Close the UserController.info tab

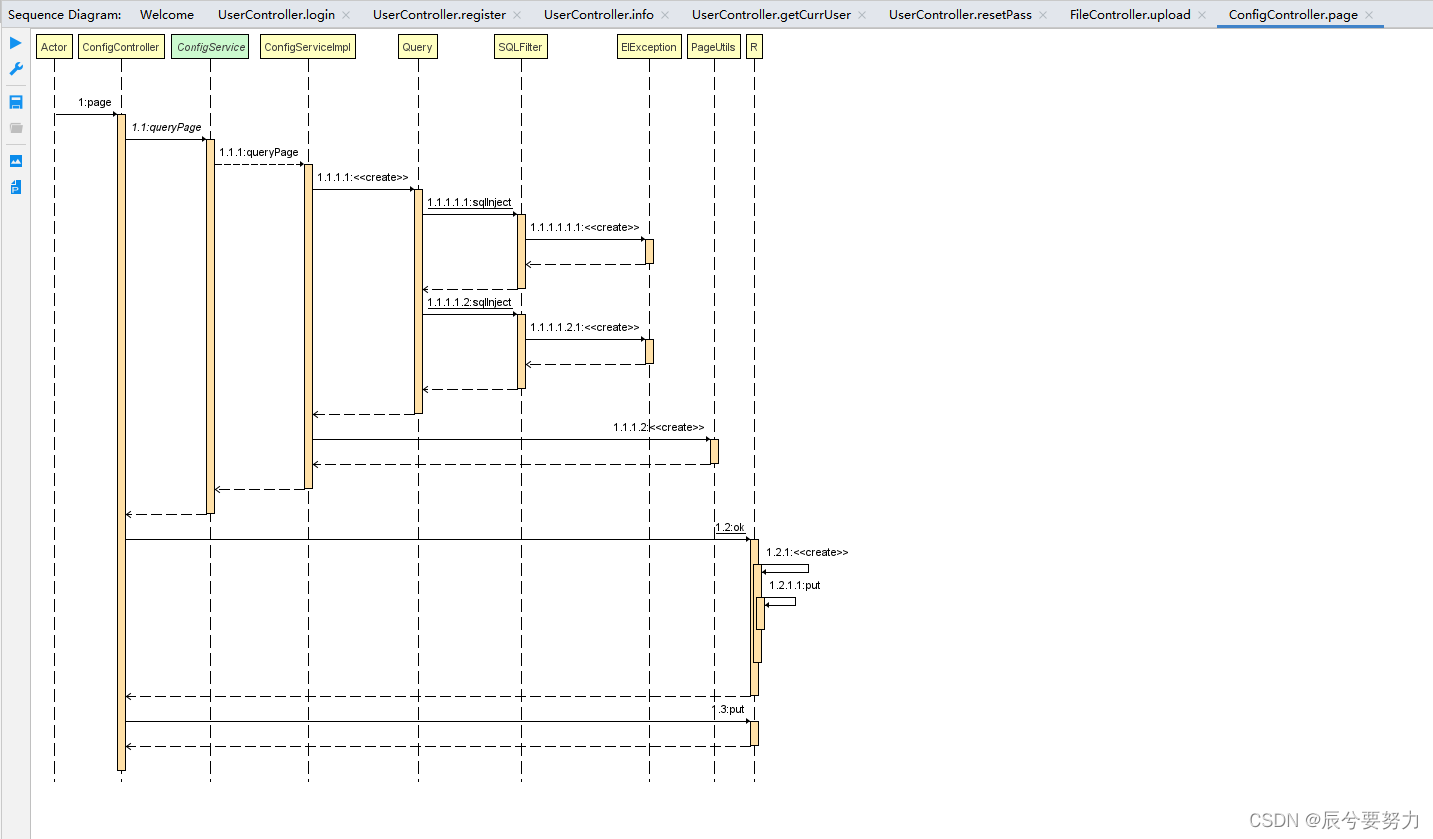(665, 15)
